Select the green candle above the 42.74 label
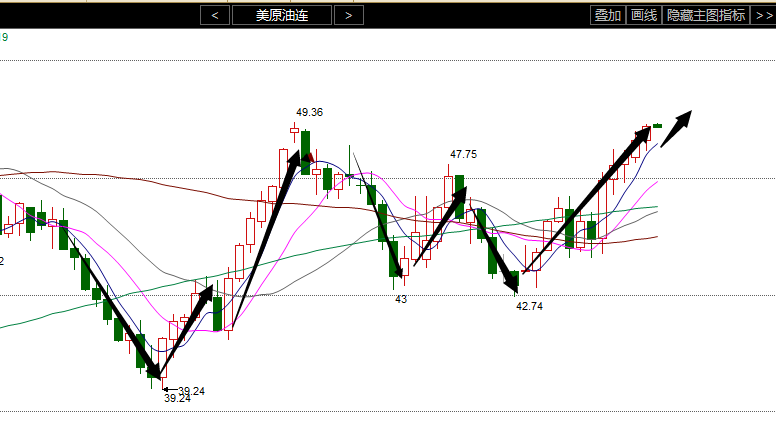 pos(515,281)
